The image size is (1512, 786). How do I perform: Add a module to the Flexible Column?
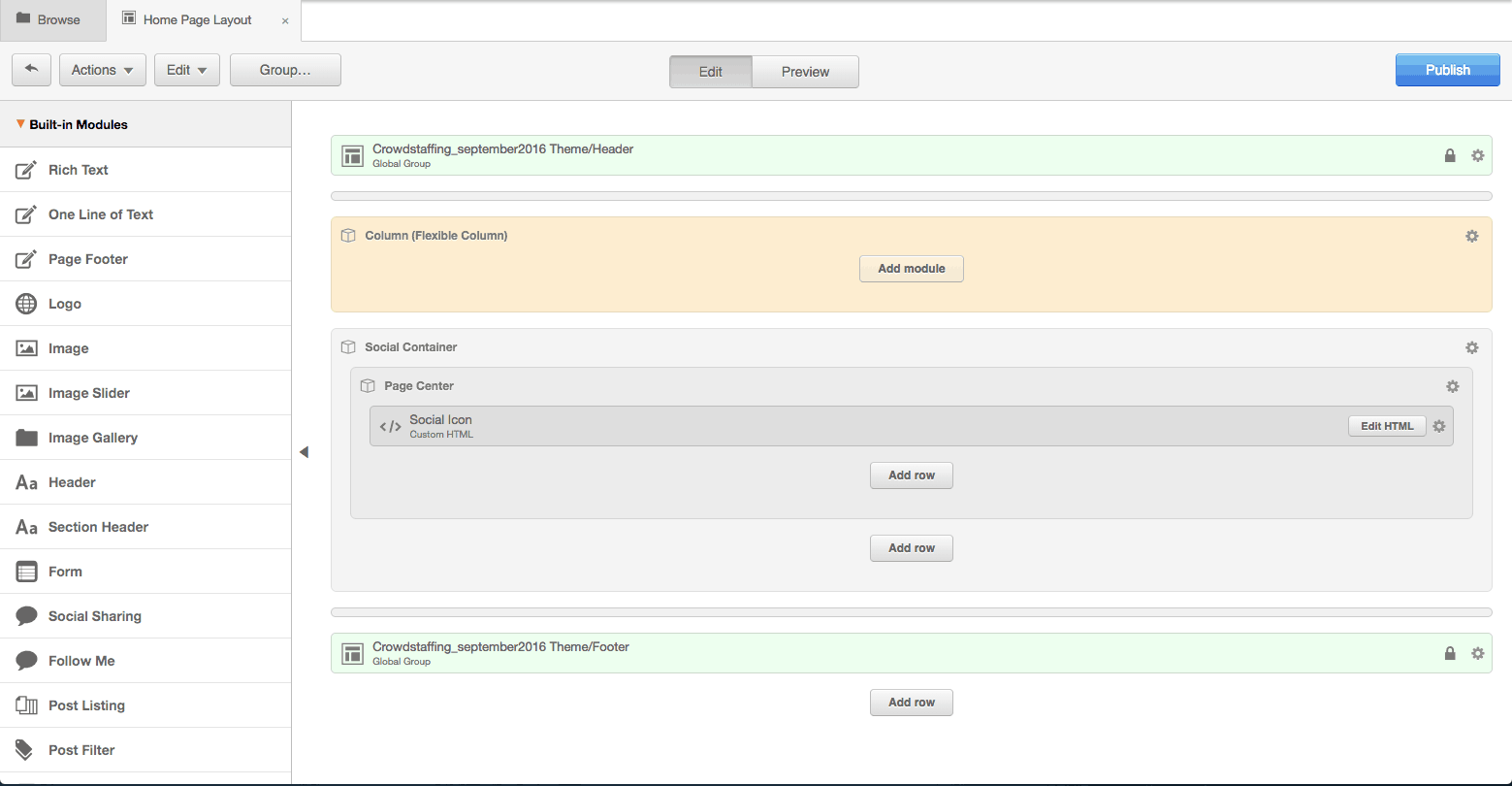tap(911, 269)
